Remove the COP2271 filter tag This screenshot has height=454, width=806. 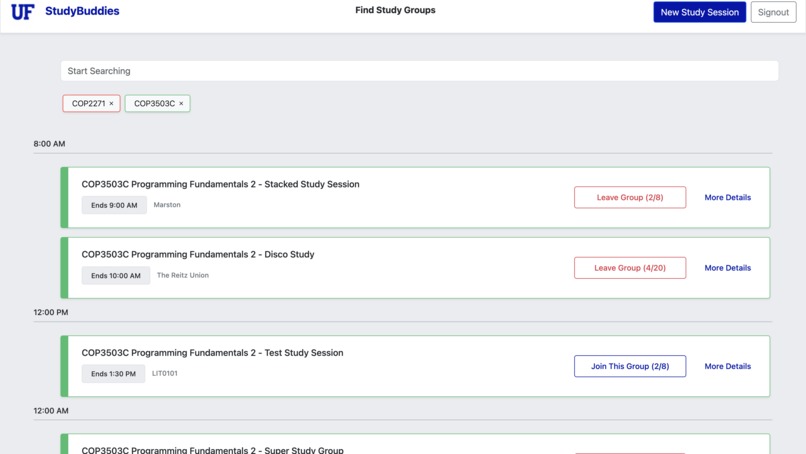111,104
